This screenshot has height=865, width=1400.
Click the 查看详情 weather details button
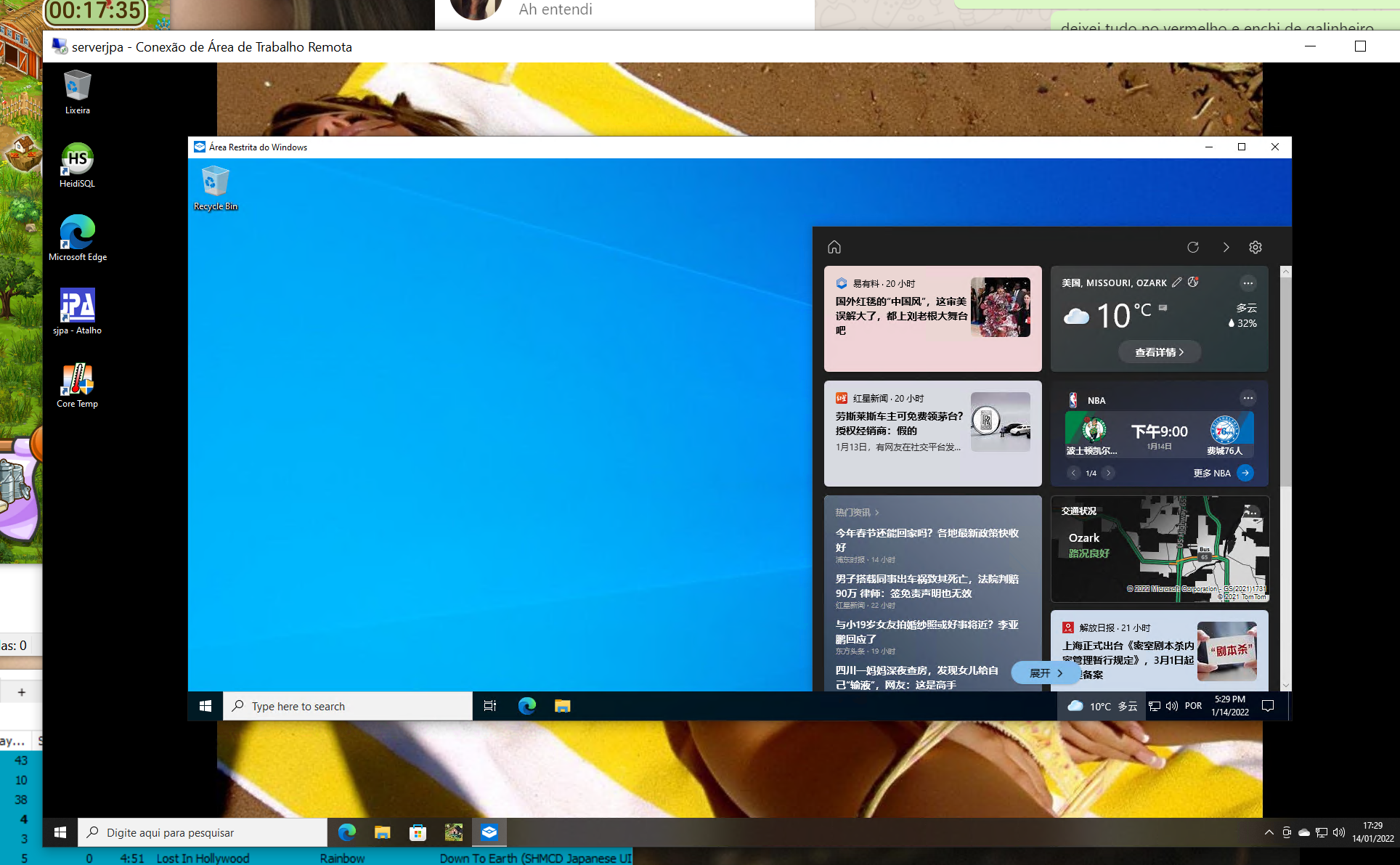[x=1159, y=352]
